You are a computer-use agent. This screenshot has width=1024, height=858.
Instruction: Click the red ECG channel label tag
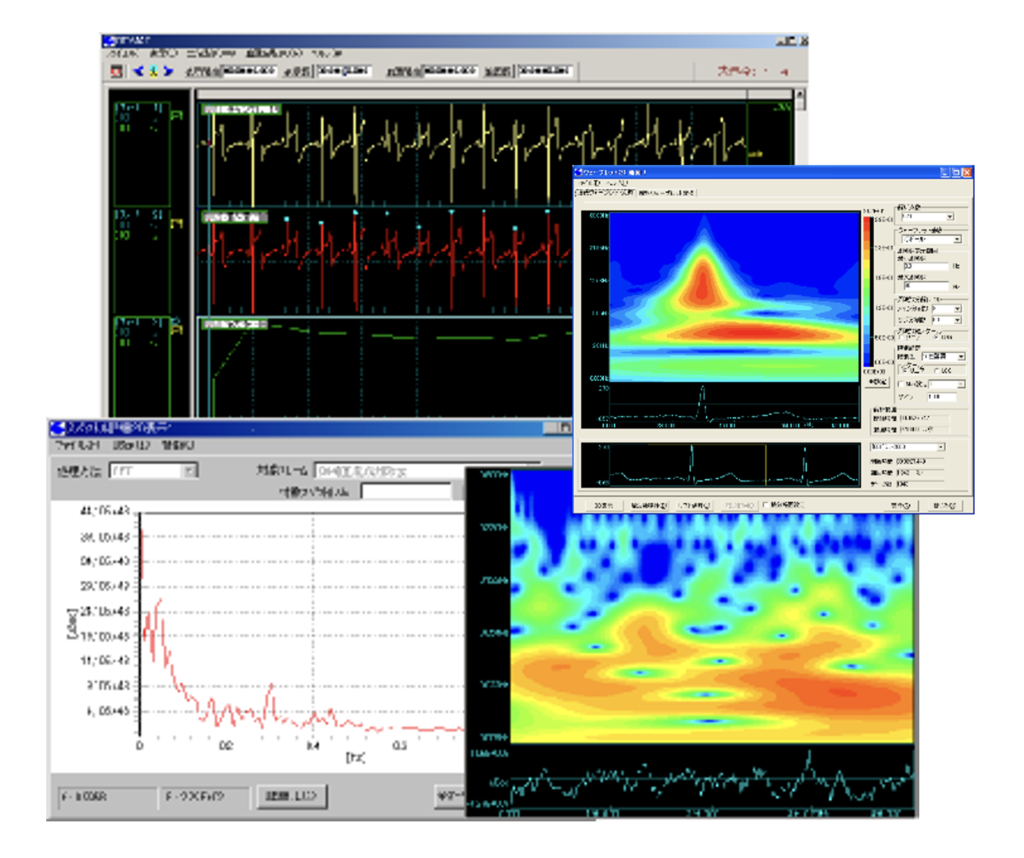[x=234, y=217]
